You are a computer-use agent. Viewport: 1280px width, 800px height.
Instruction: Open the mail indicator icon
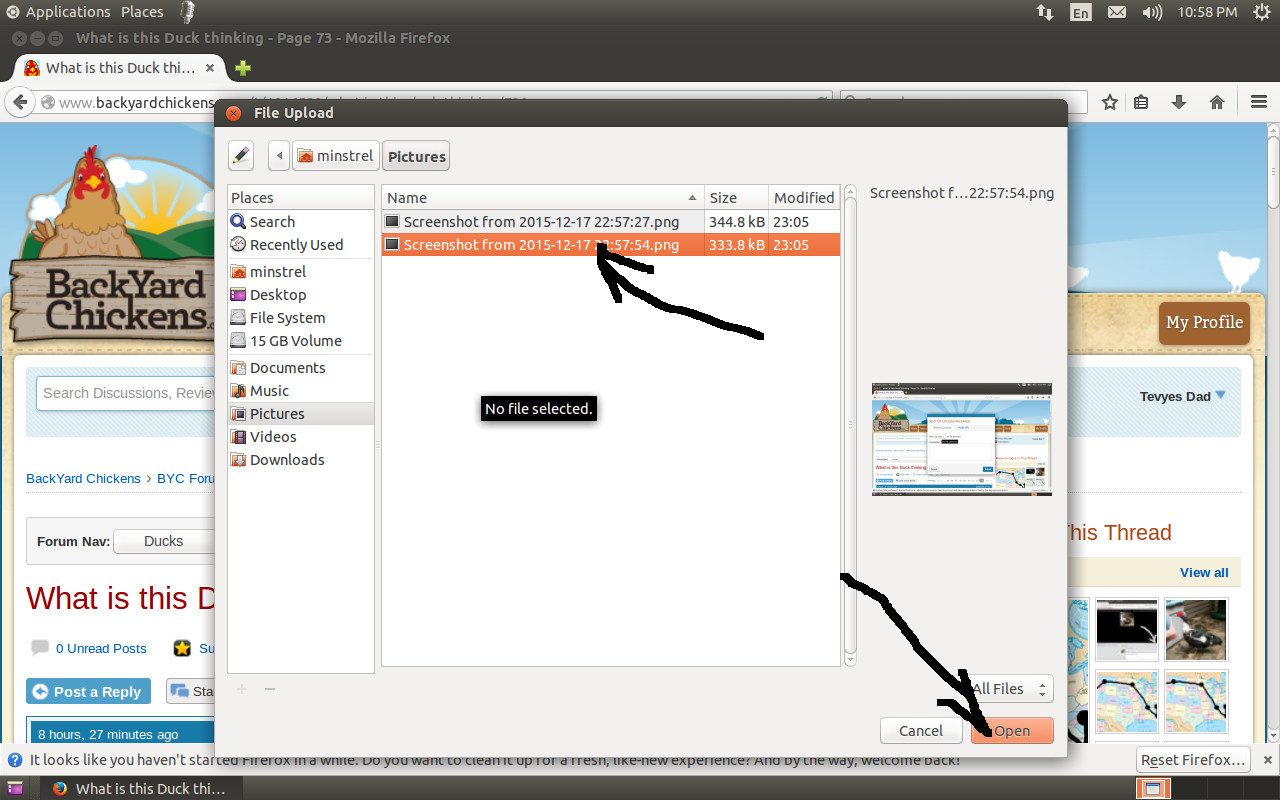(1117, 13)
